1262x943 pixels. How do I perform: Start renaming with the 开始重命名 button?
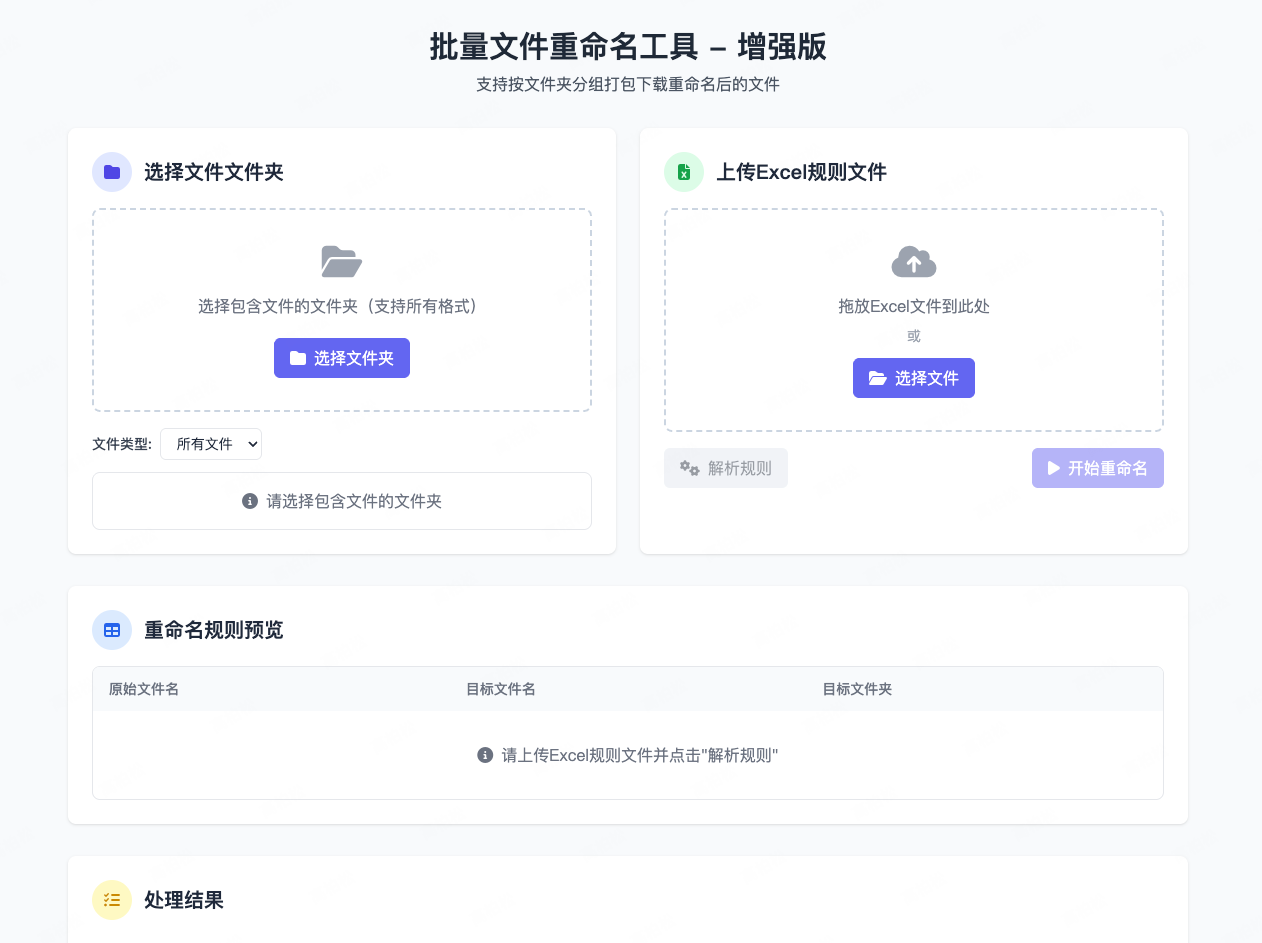1097,468
